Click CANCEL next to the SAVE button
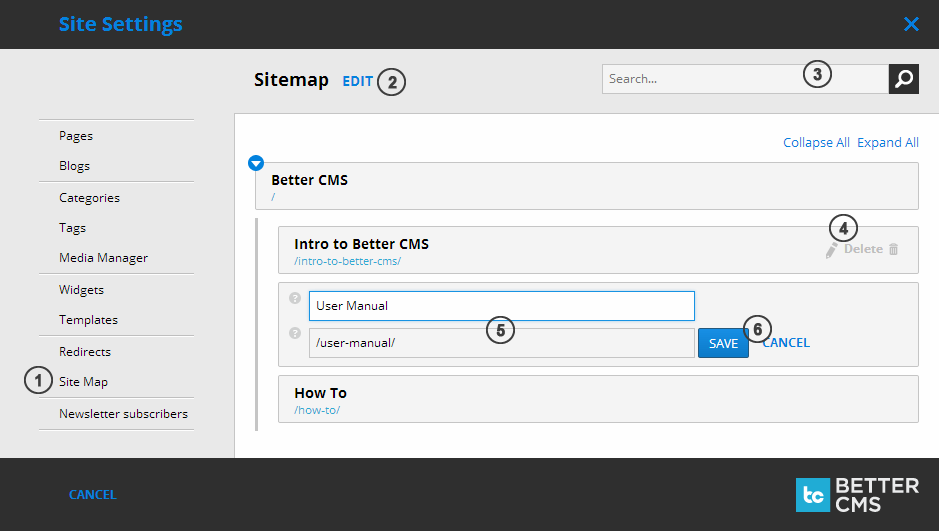This screenshot has width=939, height=531. point(786,342)
